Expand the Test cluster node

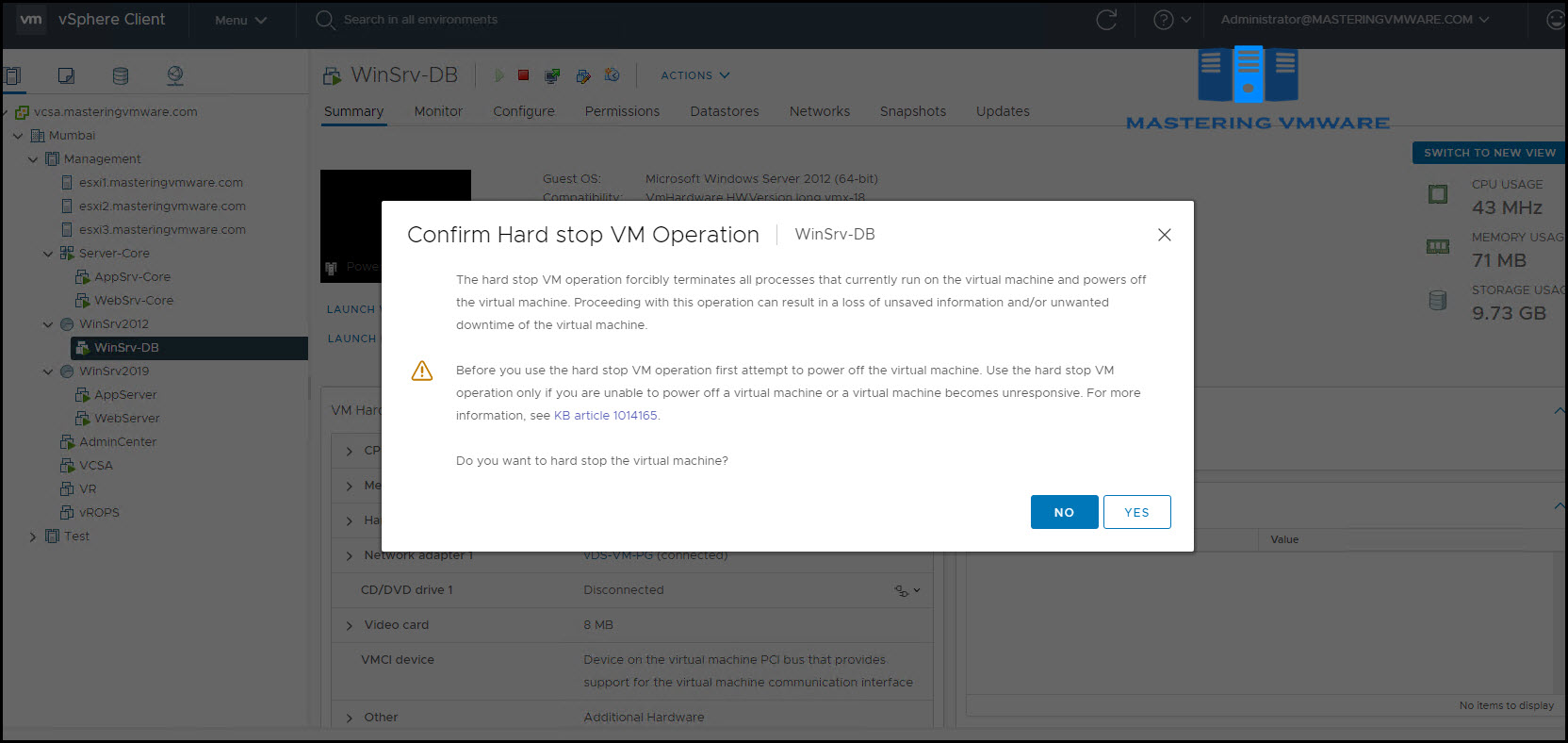coord(33,537)
